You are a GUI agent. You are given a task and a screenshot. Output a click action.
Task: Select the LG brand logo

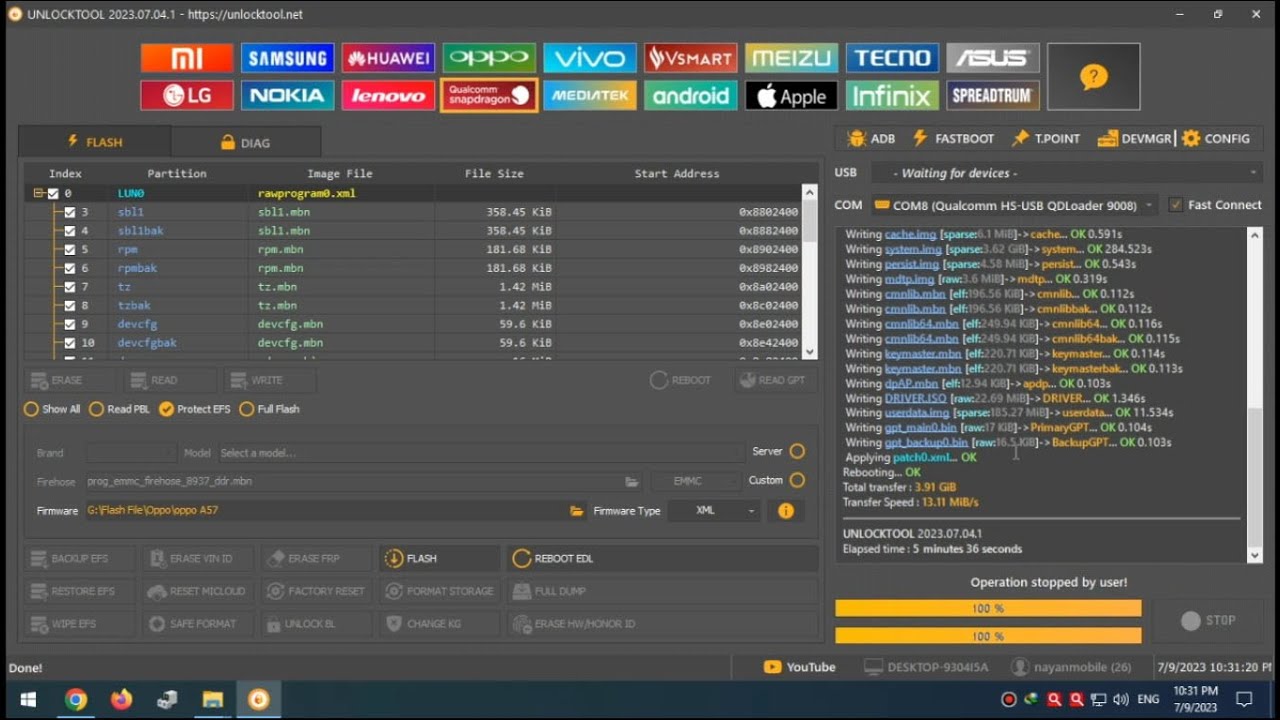(187, 96)
